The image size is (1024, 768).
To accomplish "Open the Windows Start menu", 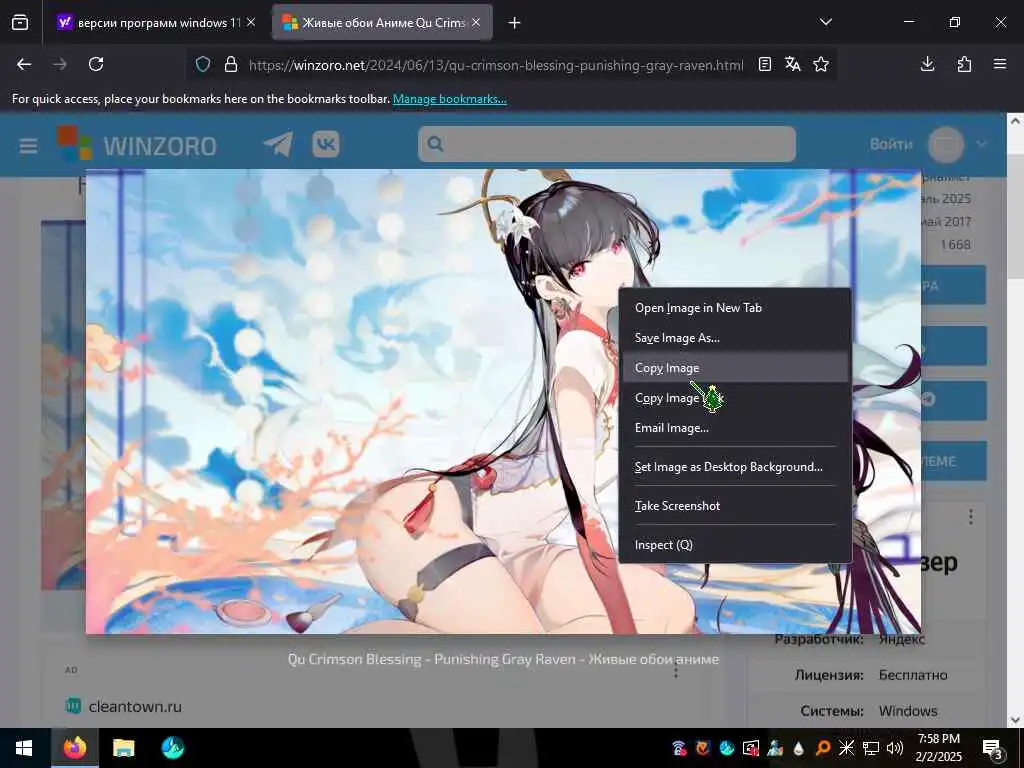I will [24, 748].
